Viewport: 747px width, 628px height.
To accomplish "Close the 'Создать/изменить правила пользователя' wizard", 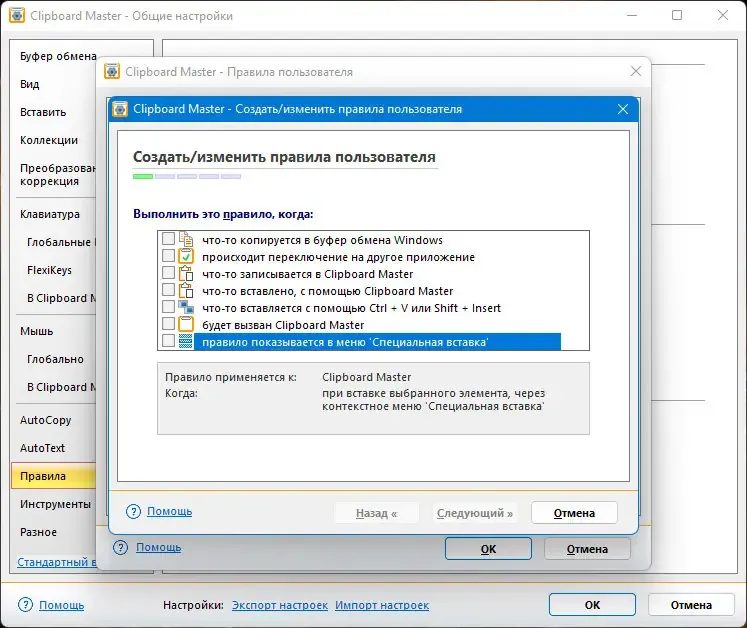I will pos(623,109).
